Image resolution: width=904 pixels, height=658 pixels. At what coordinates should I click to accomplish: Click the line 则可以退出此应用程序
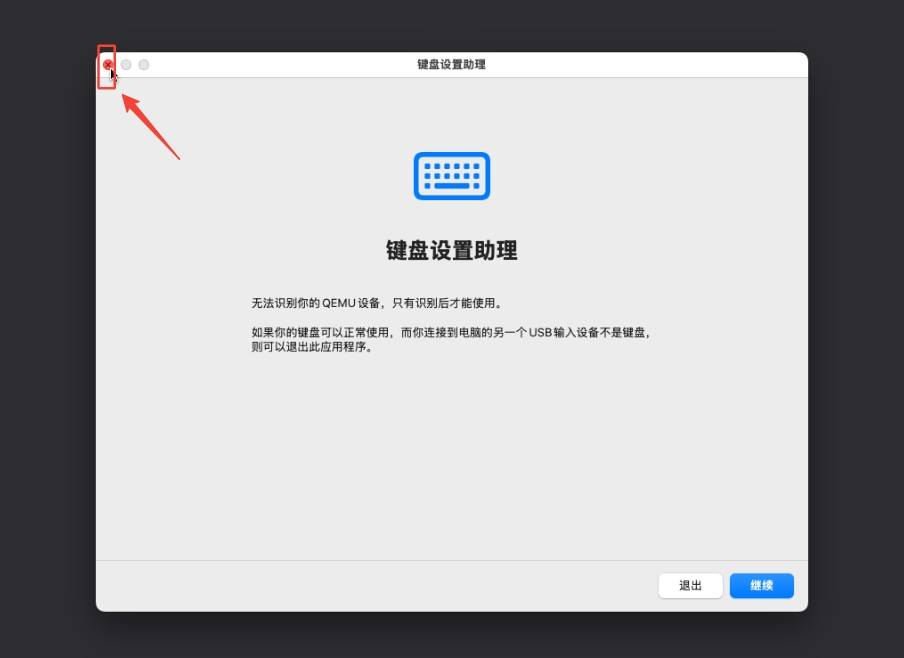coord(311,347)
